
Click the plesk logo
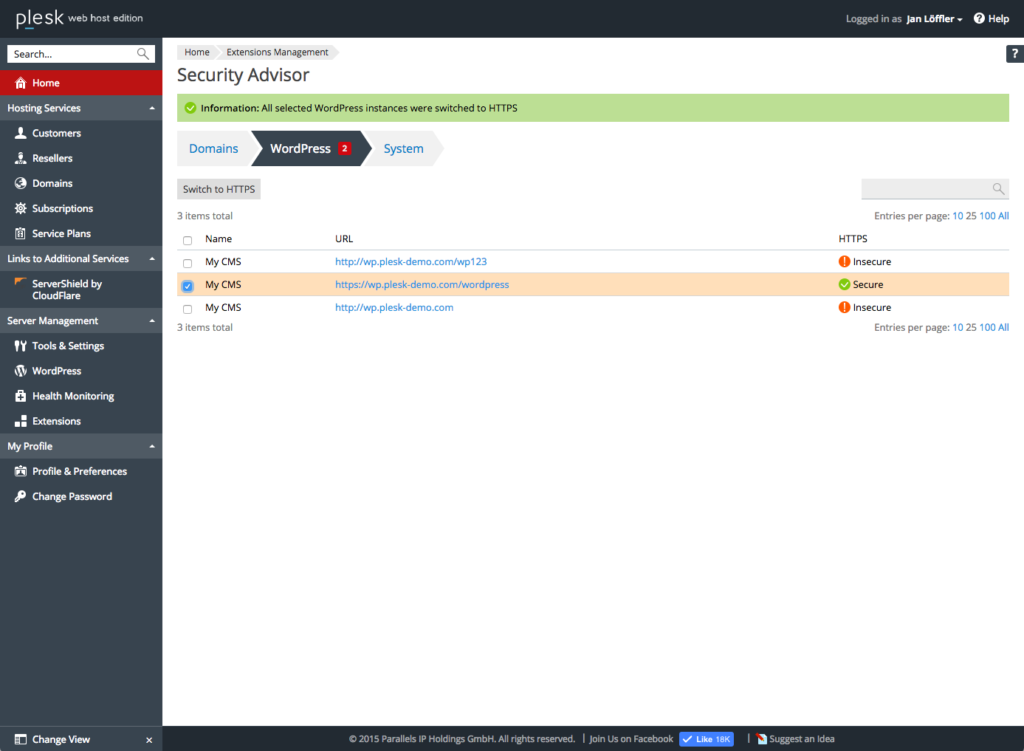point(40,18)
